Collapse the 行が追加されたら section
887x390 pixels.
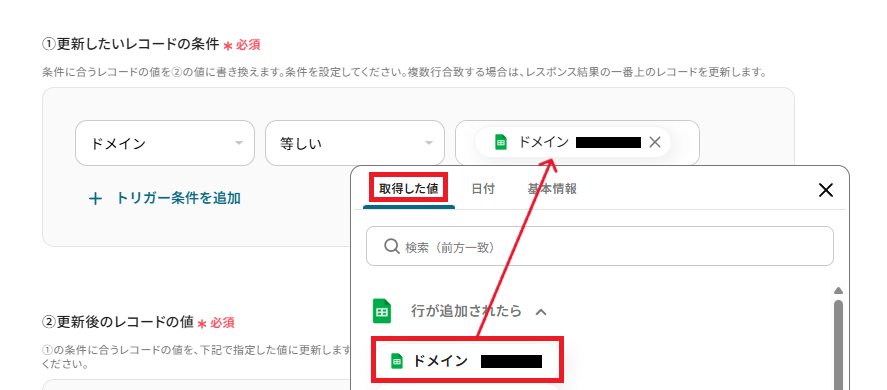tap(541, 311)
